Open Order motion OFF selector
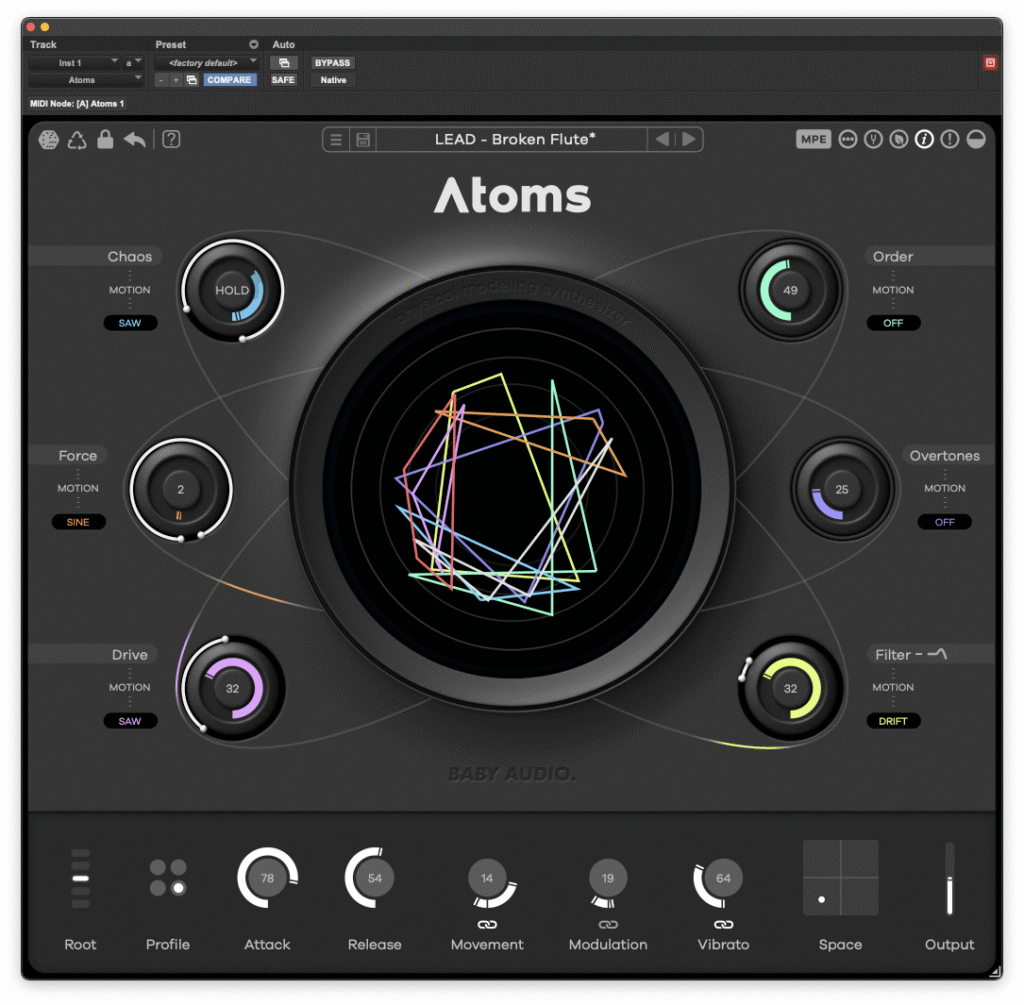This screenshot has height=1005, width=1024. click(893, 323)
